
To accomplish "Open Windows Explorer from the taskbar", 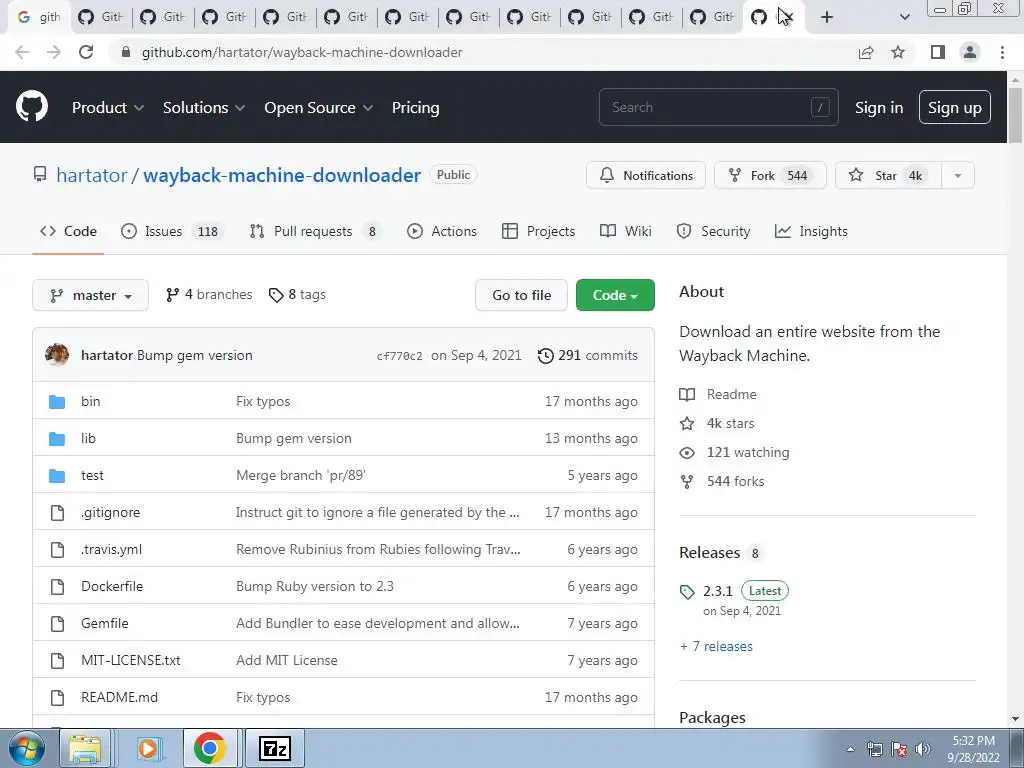I will pos(85,748).
